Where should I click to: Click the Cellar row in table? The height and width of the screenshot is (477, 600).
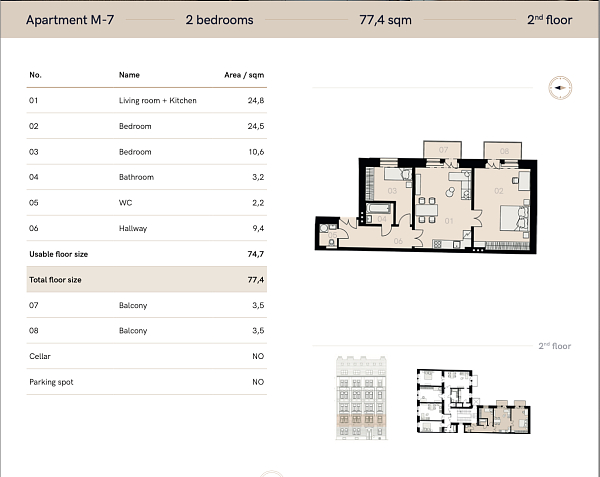point(146,356)
